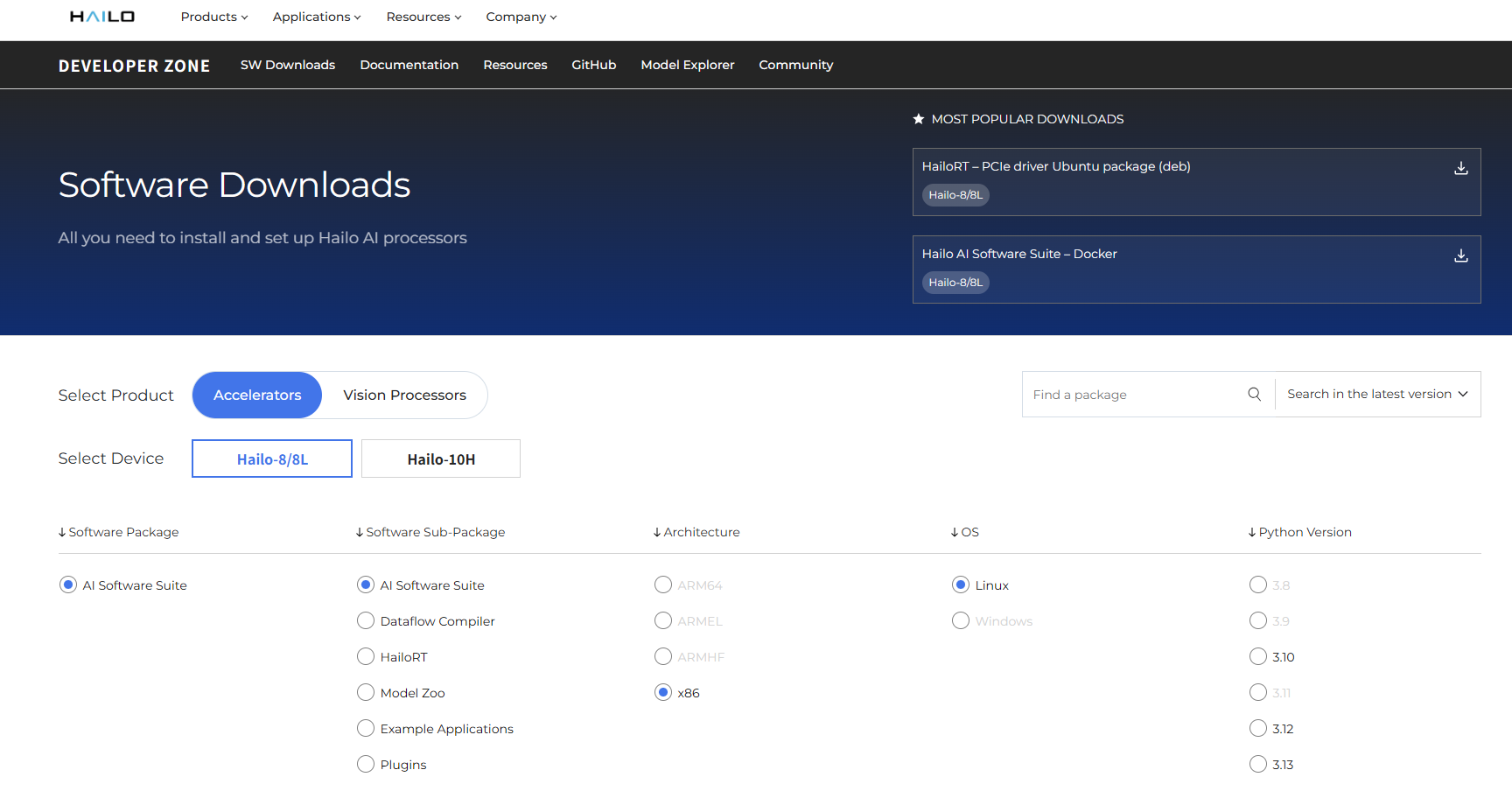Select the Model Zoo radio button

366,692
